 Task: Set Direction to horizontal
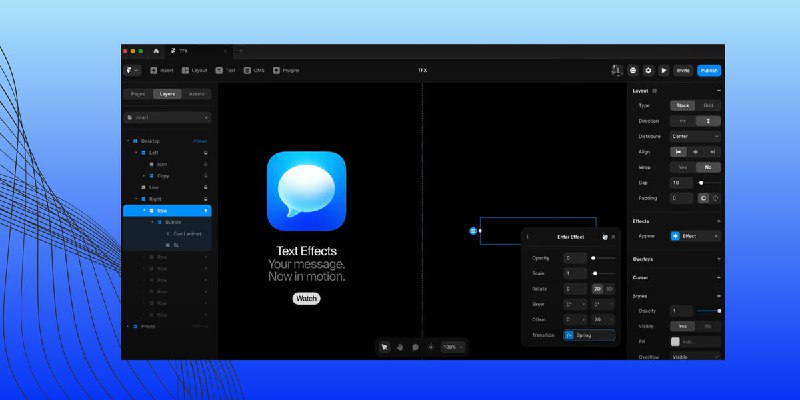[683, 121]
